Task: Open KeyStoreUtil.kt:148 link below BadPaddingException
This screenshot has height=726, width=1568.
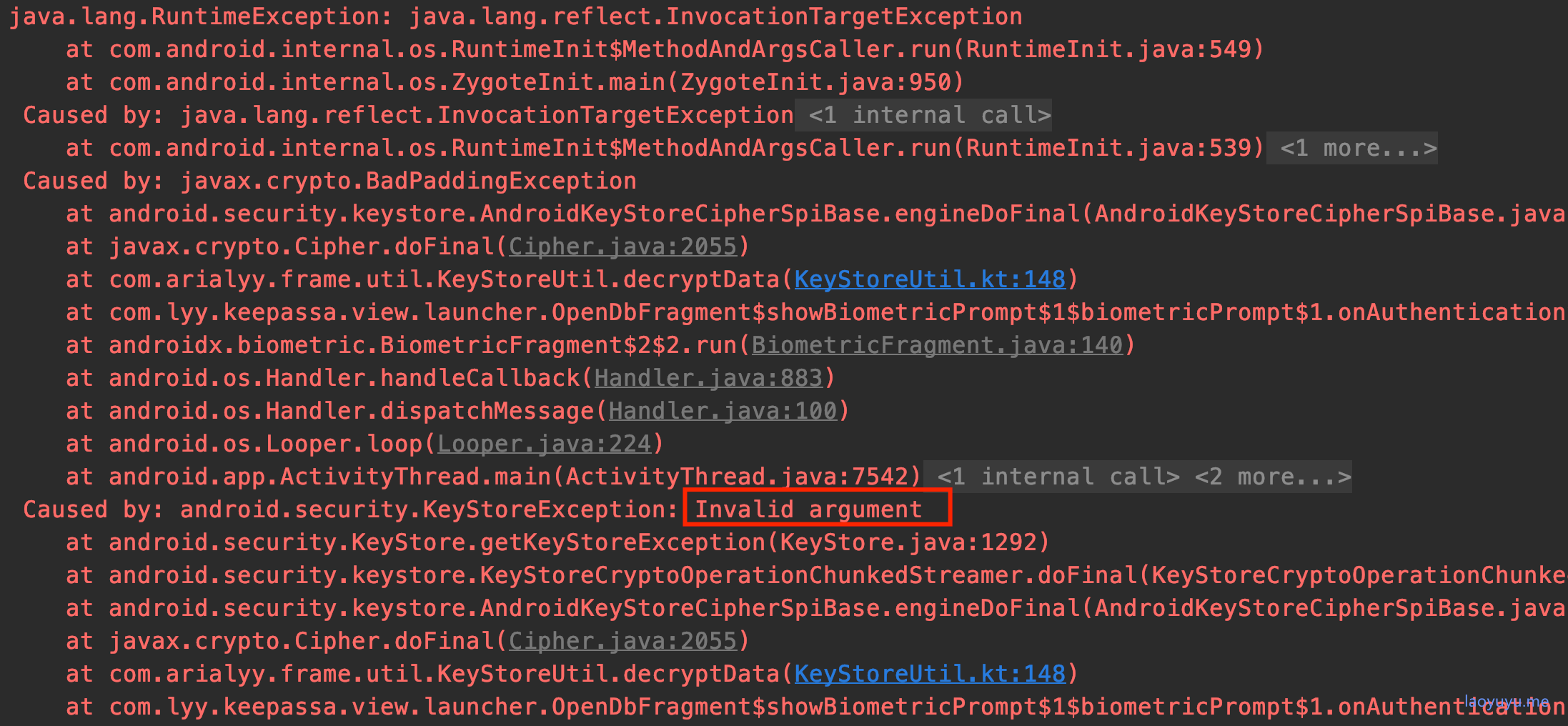Action: [930, 279]
